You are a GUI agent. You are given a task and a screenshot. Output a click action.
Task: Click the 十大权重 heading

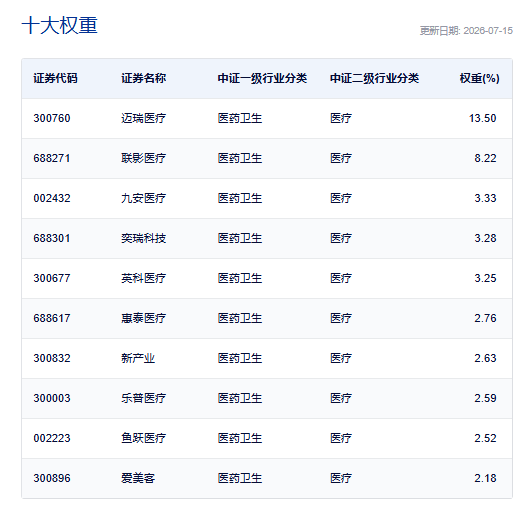click(60, 25)
